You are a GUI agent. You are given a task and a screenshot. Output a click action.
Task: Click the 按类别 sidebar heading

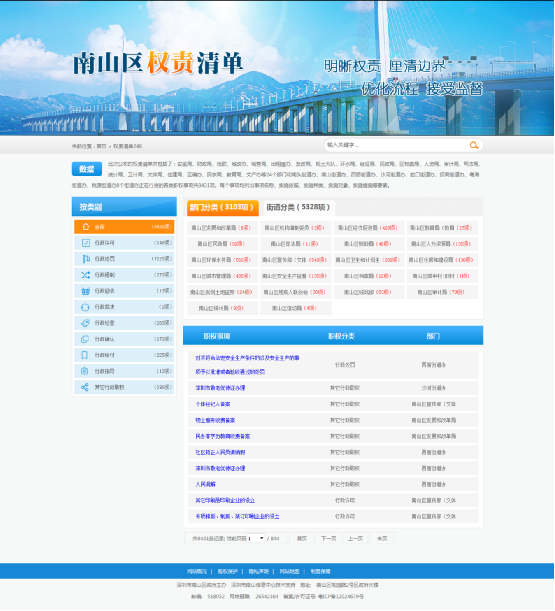tap(91, 207)
